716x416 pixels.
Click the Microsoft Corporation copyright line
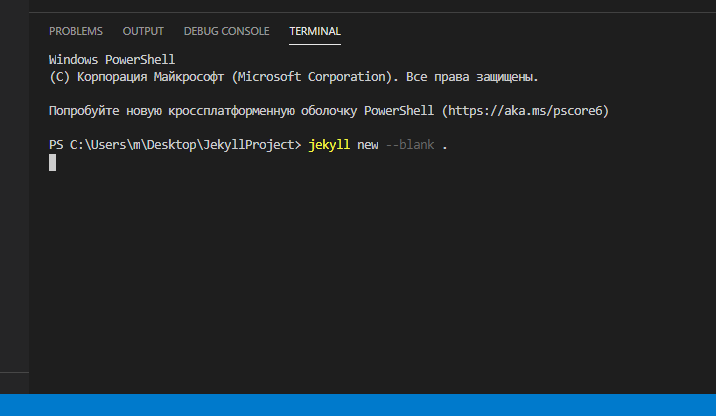coord(293,76)
